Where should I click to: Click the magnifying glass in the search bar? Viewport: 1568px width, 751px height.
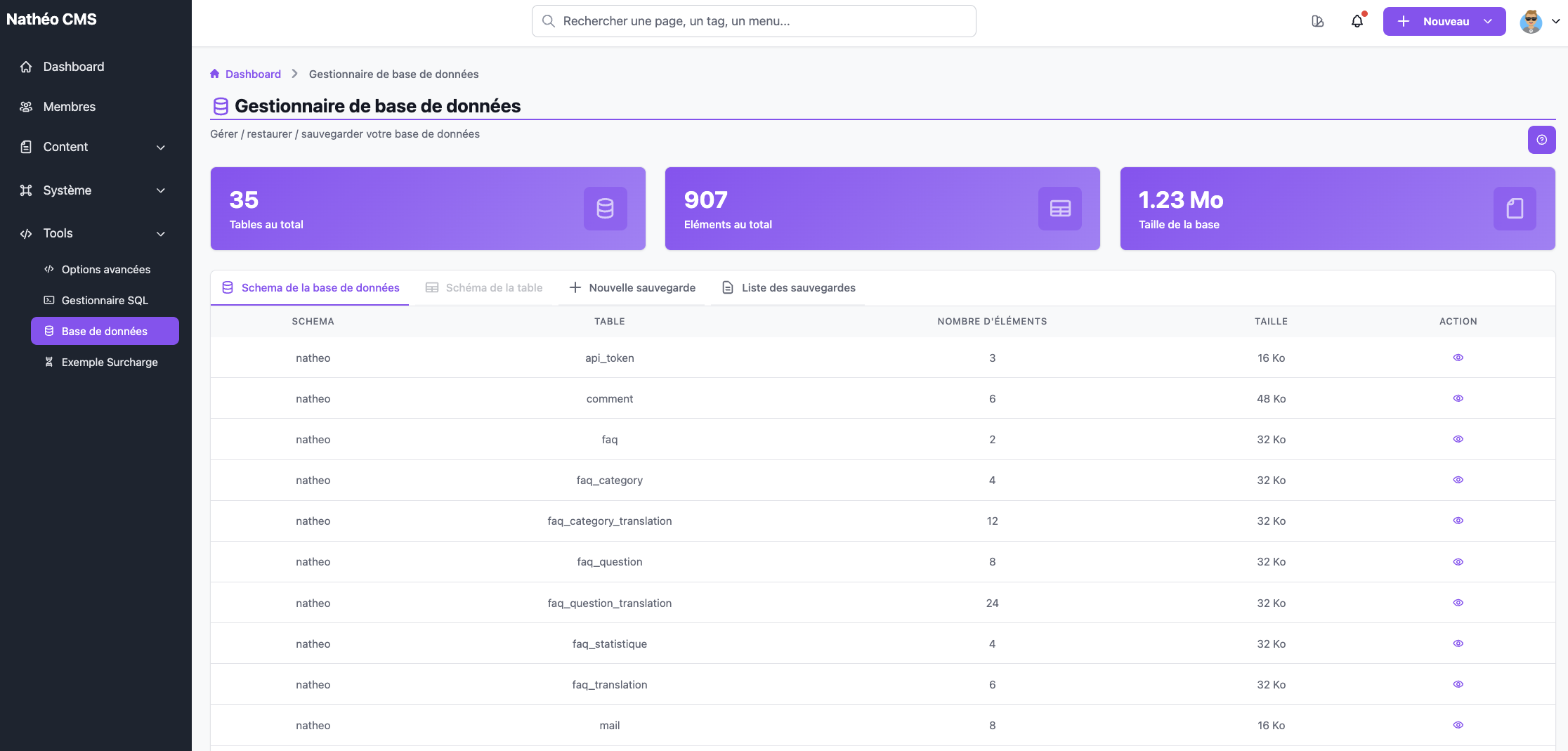click(548, 21)
